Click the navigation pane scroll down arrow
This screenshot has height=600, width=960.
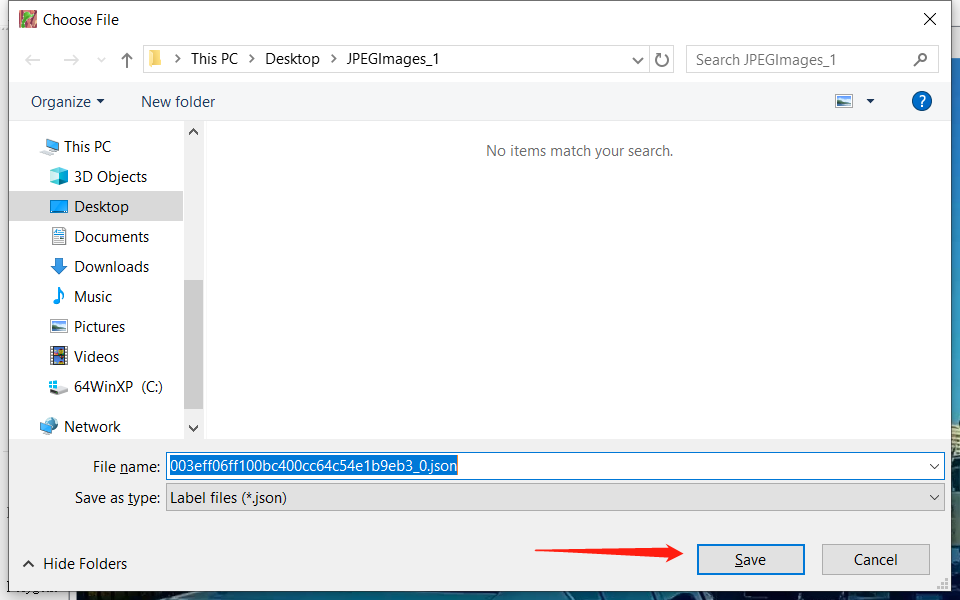point(193,428)
